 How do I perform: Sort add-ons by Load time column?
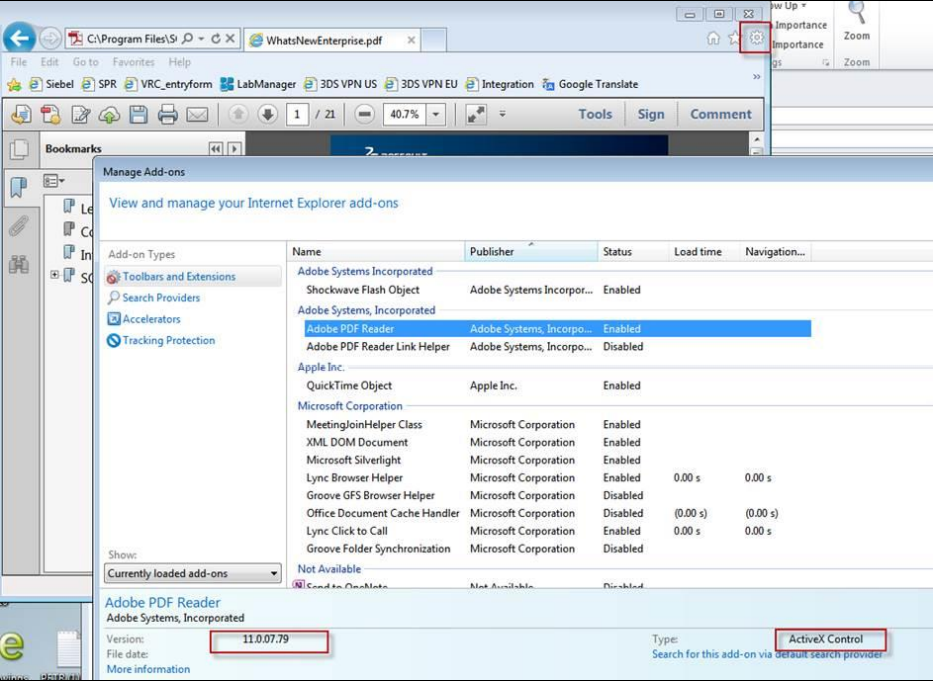click(x=704, y=252)
